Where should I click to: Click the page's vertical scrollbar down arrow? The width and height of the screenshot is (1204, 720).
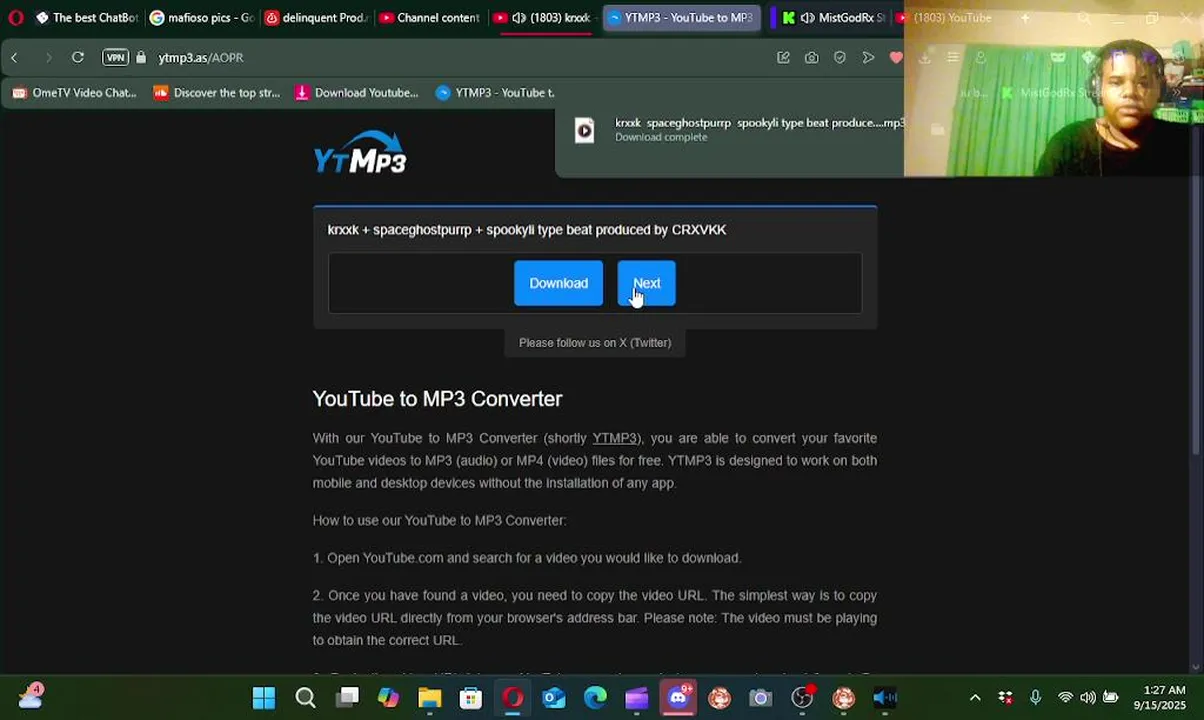coord(1197,667)
